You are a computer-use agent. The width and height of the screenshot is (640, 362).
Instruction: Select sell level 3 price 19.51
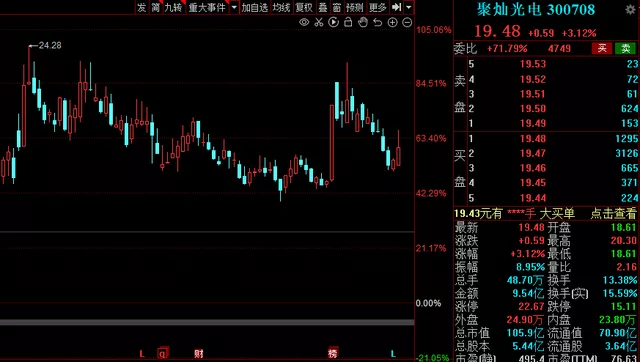pos(533,94)
